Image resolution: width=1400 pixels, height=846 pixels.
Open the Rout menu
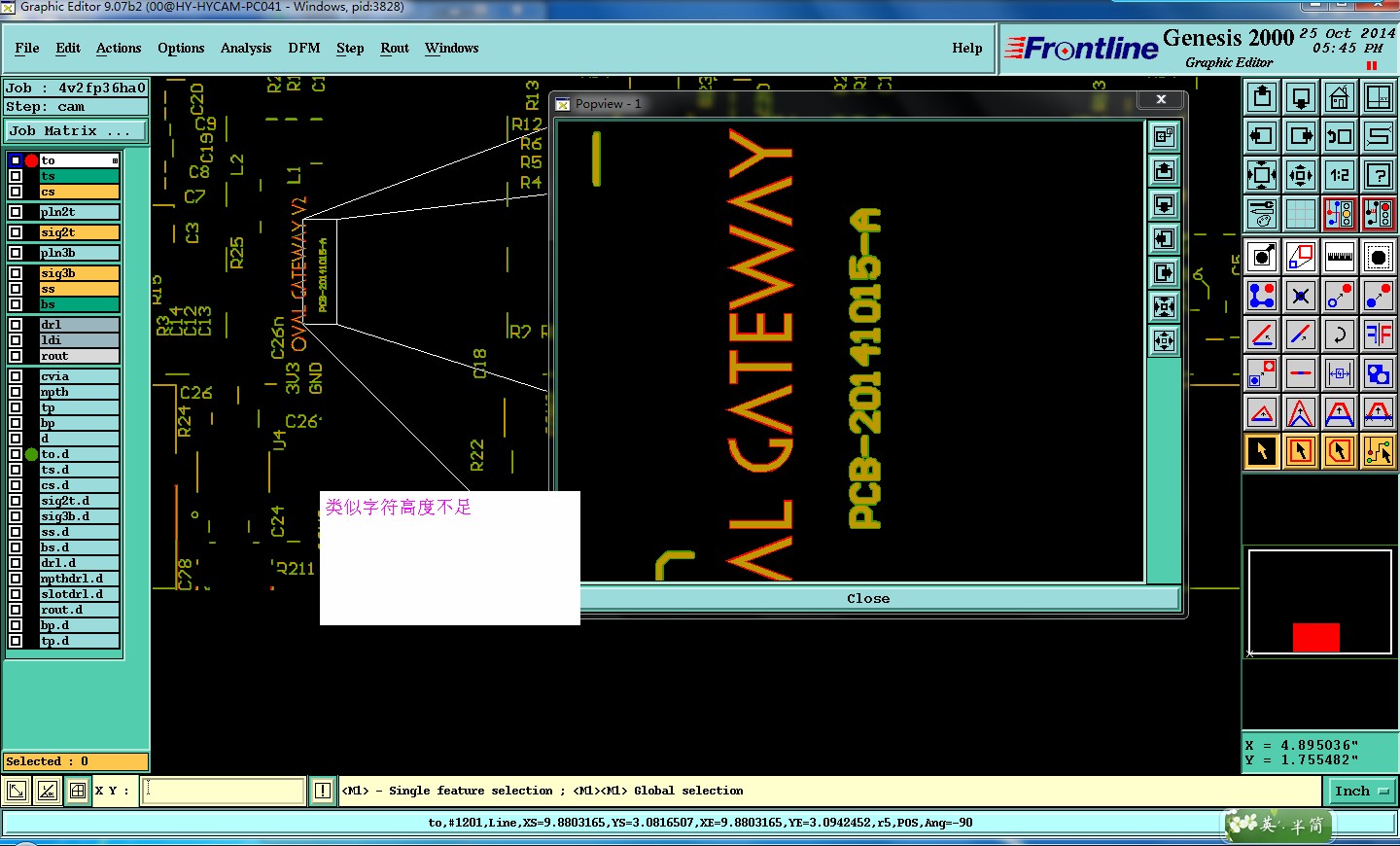tap(395, 48)
